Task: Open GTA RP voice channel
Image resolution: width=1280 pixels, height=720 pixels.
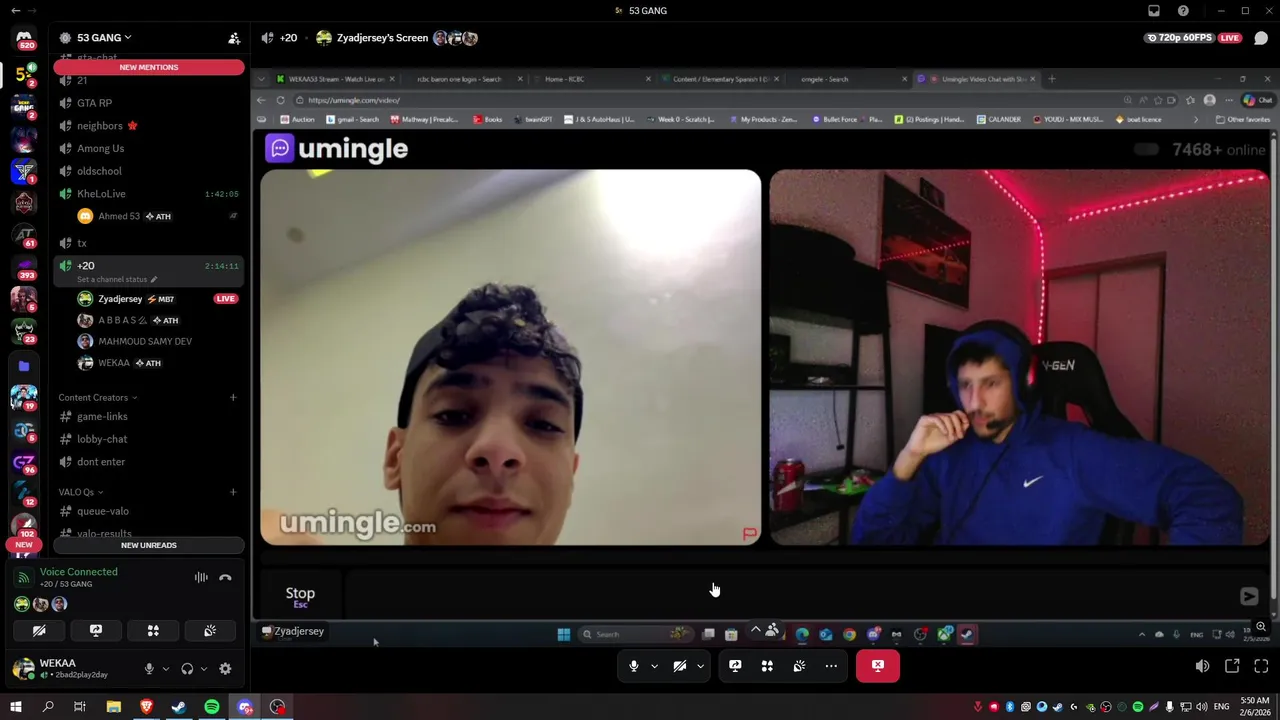Action: click(x=149, y=103)
